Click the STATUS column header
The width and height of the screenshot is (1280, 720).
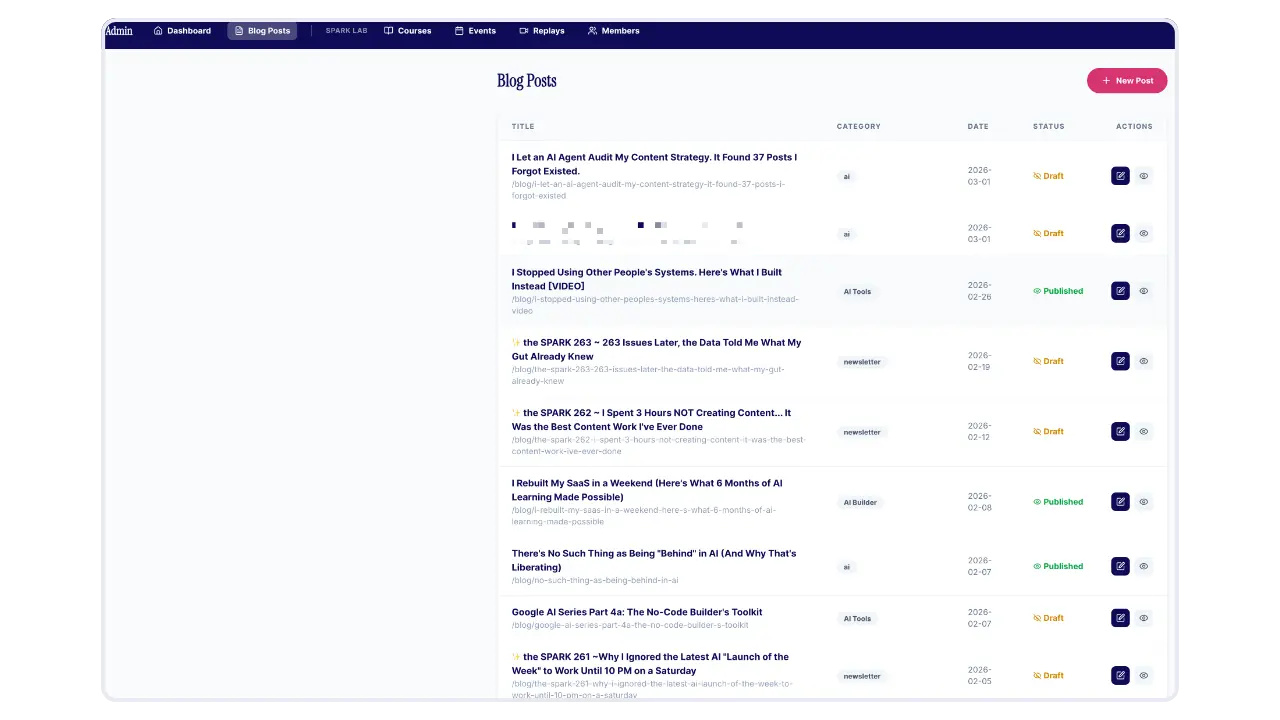tap(1048, 126)
